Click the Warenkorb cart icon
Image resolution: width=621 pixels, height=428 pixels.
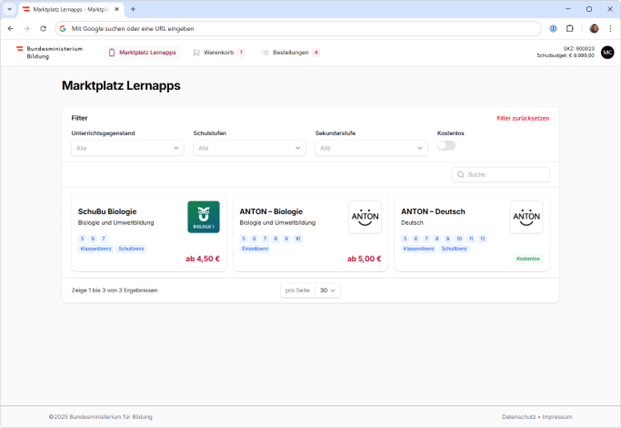196,52
